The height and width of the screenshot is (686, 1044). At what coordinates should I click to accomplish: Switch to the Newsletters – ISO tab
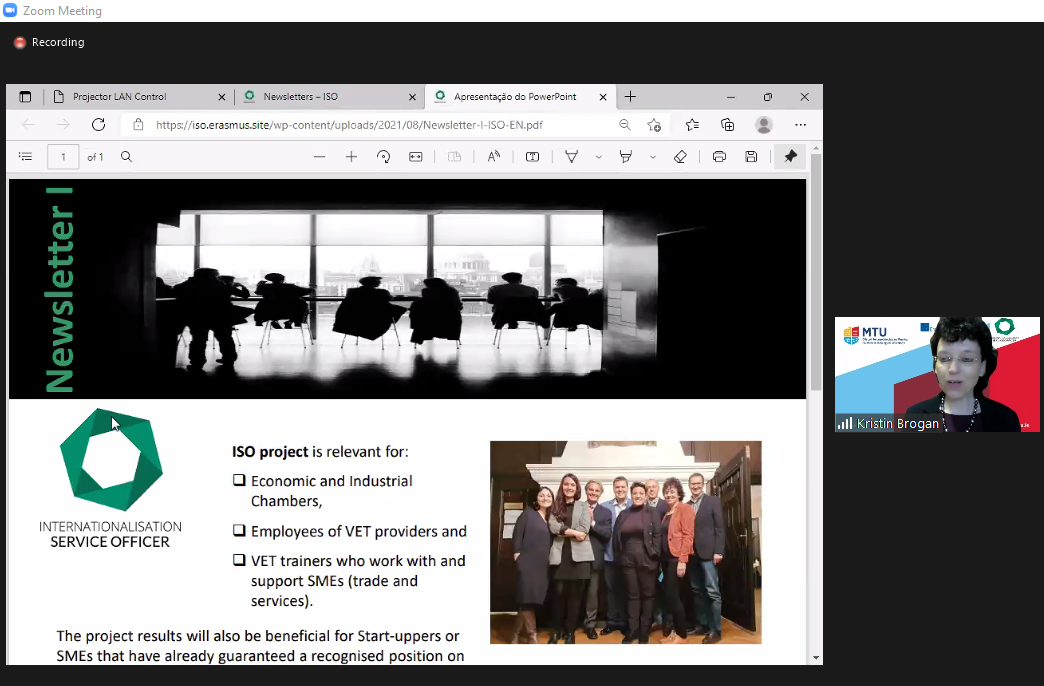(x=300, y=97)
